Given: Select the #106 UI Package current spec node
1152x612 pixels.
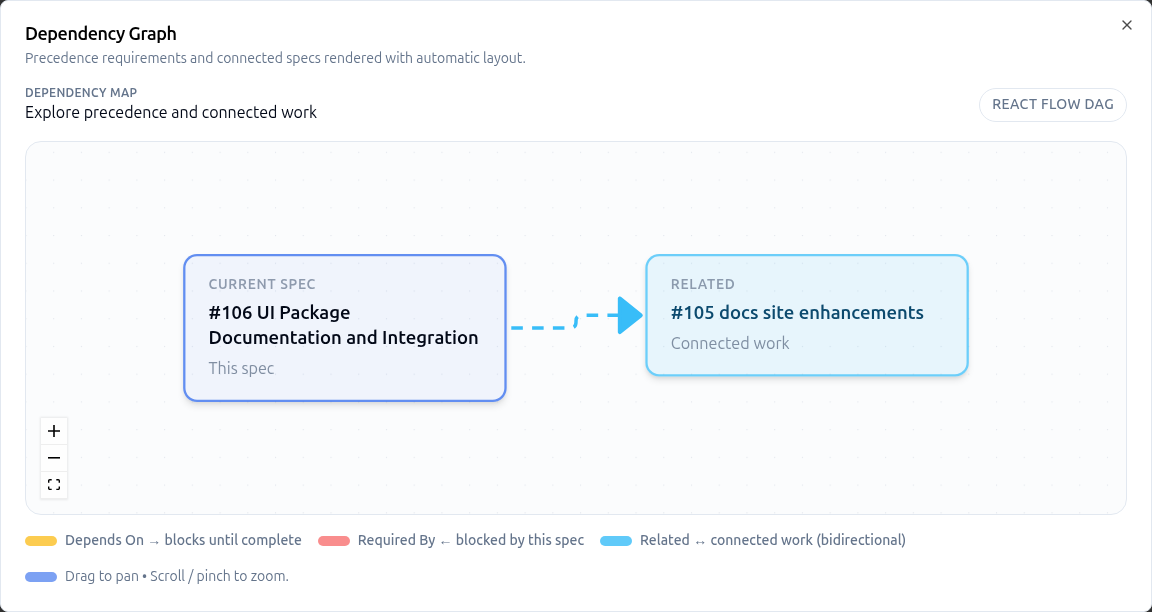Looking at the screenshot, I should [344, 327].
